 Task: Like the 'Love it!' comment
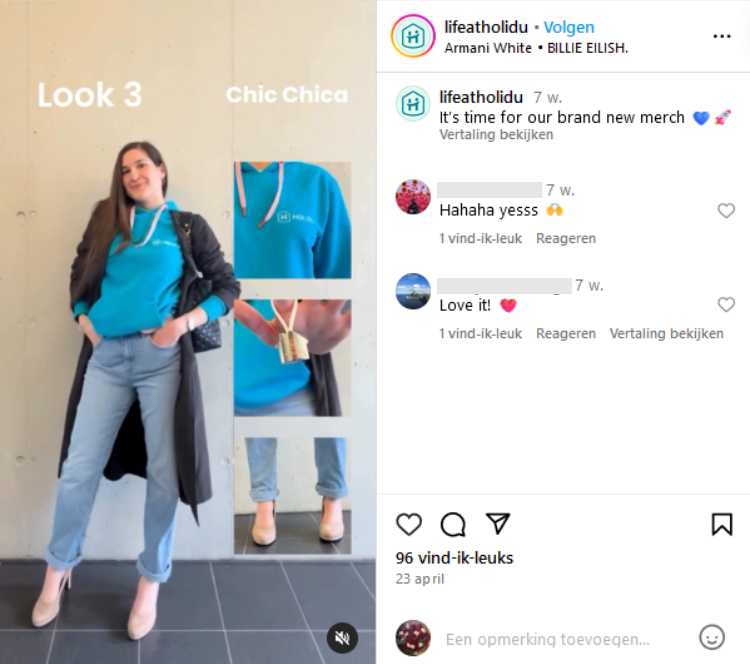pos(726,304)
